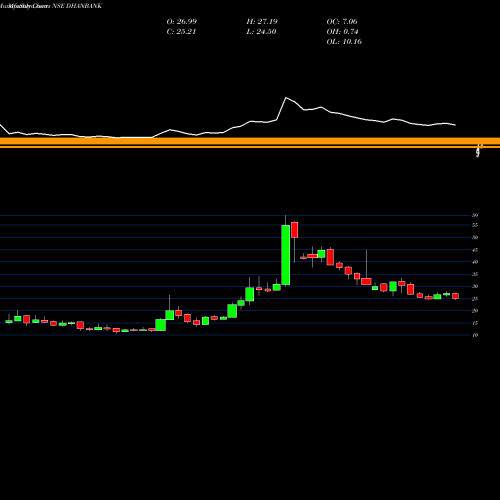Click the 59 price axis label
The image size is (500, 500).
coord(475,215)
